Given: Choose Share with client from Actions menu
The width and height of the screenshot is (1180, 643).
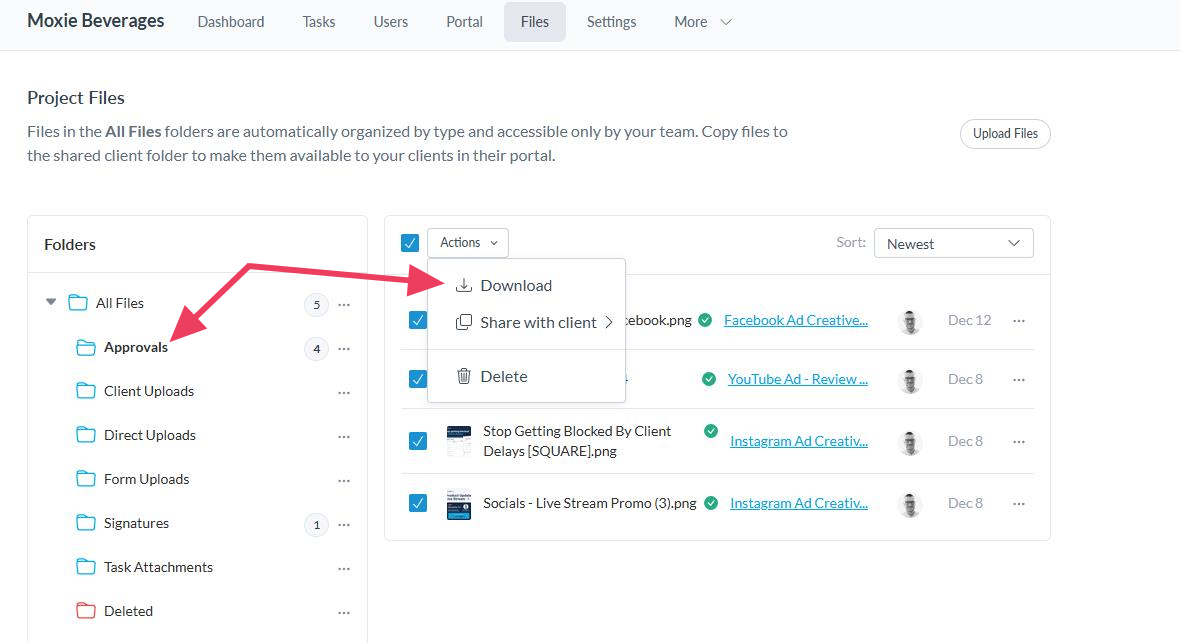Looking at the screenshot, I should pos(538,322).
